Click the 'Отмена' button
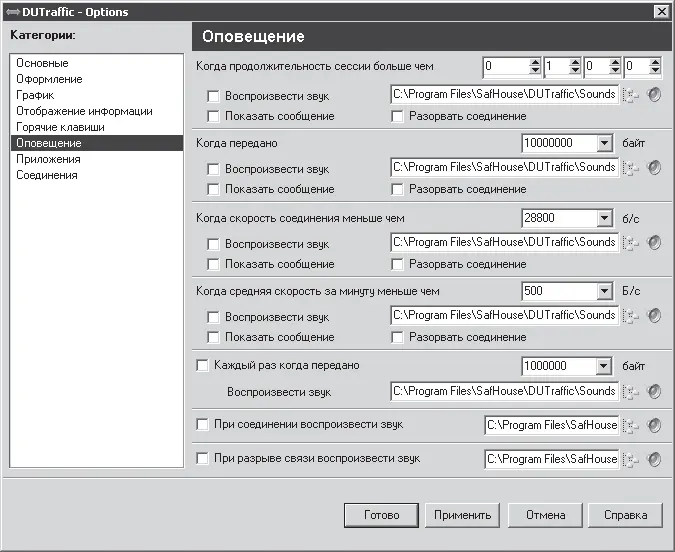The width and height of the screenshot is (675, 552). 545,515
